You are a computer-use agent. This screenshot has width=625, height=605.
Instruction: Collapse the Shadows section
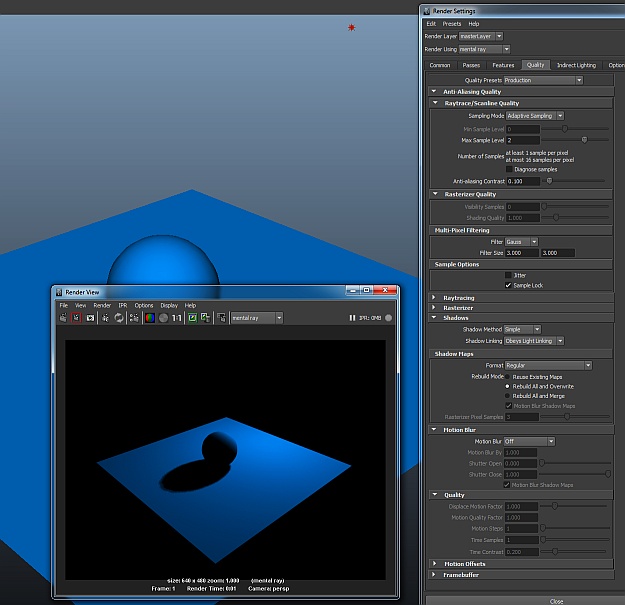coord(434,317)
